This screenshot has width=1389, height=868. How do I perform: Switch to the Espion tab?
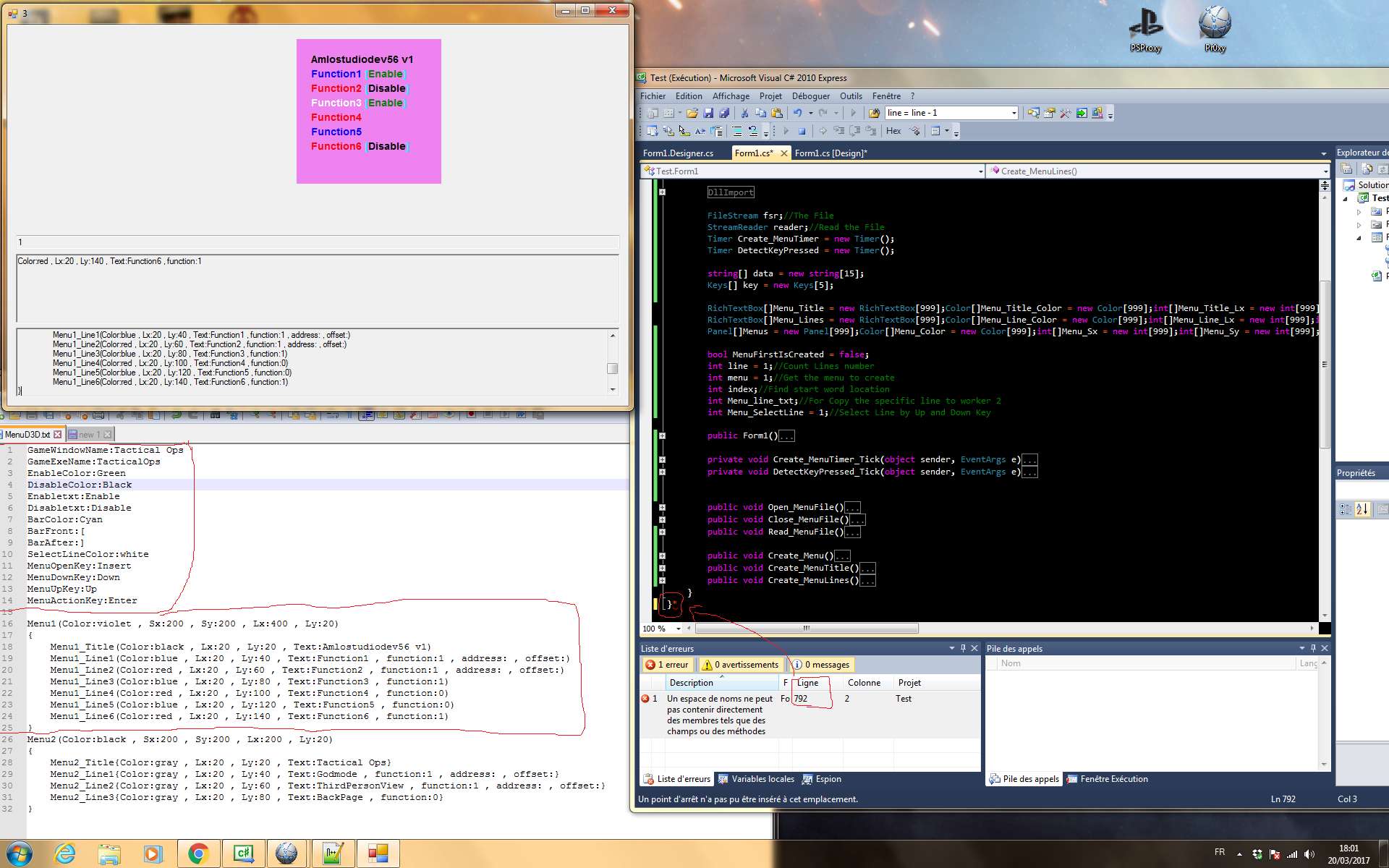(822, 779)
